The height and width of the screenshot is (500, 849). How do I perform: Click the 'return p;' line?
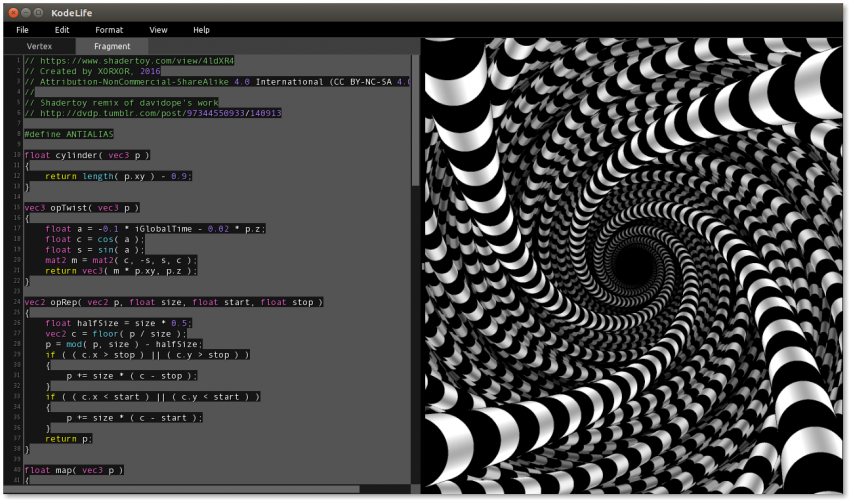(x=68, y=439)
